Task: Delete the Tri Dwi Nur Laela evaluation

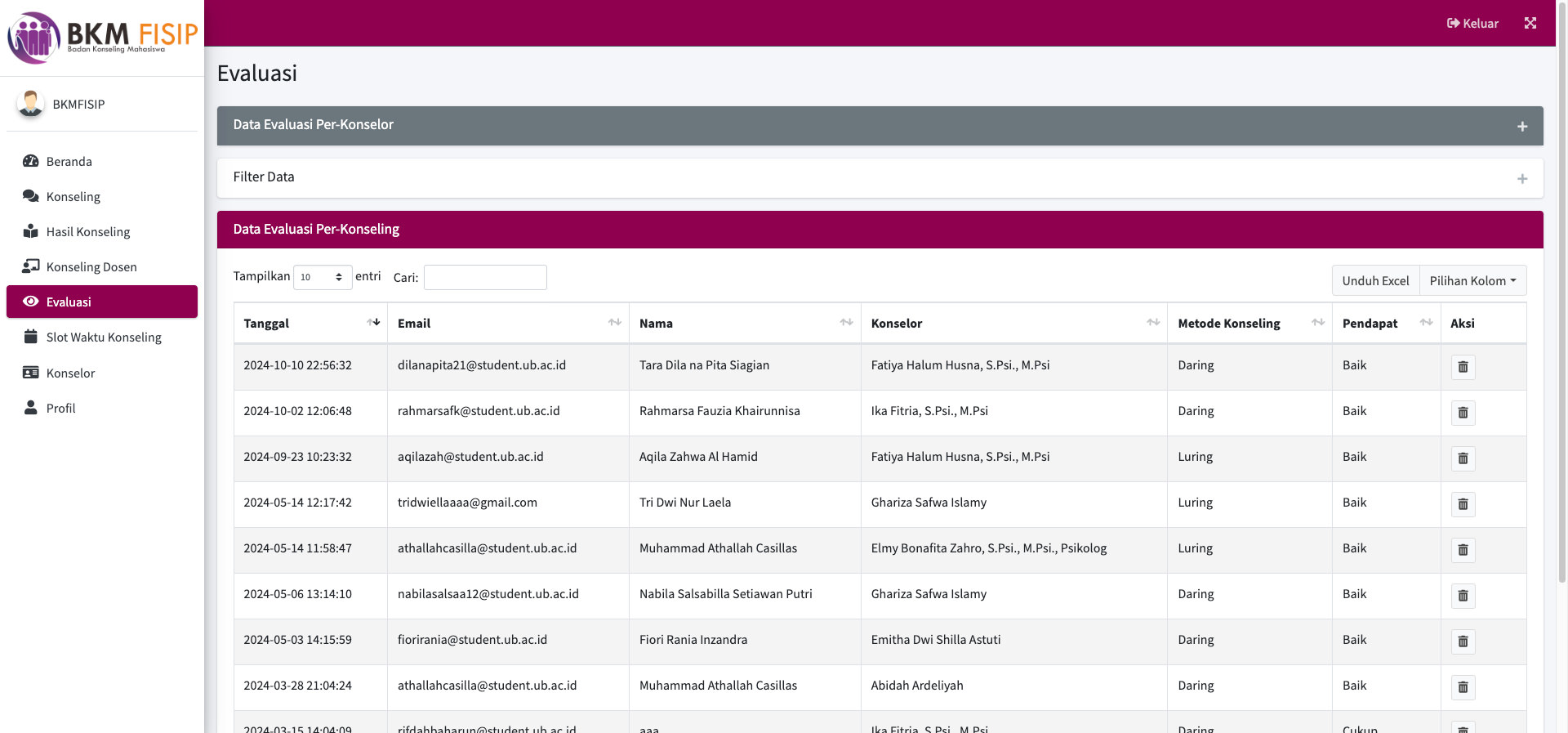Action: pos(1463,504)
